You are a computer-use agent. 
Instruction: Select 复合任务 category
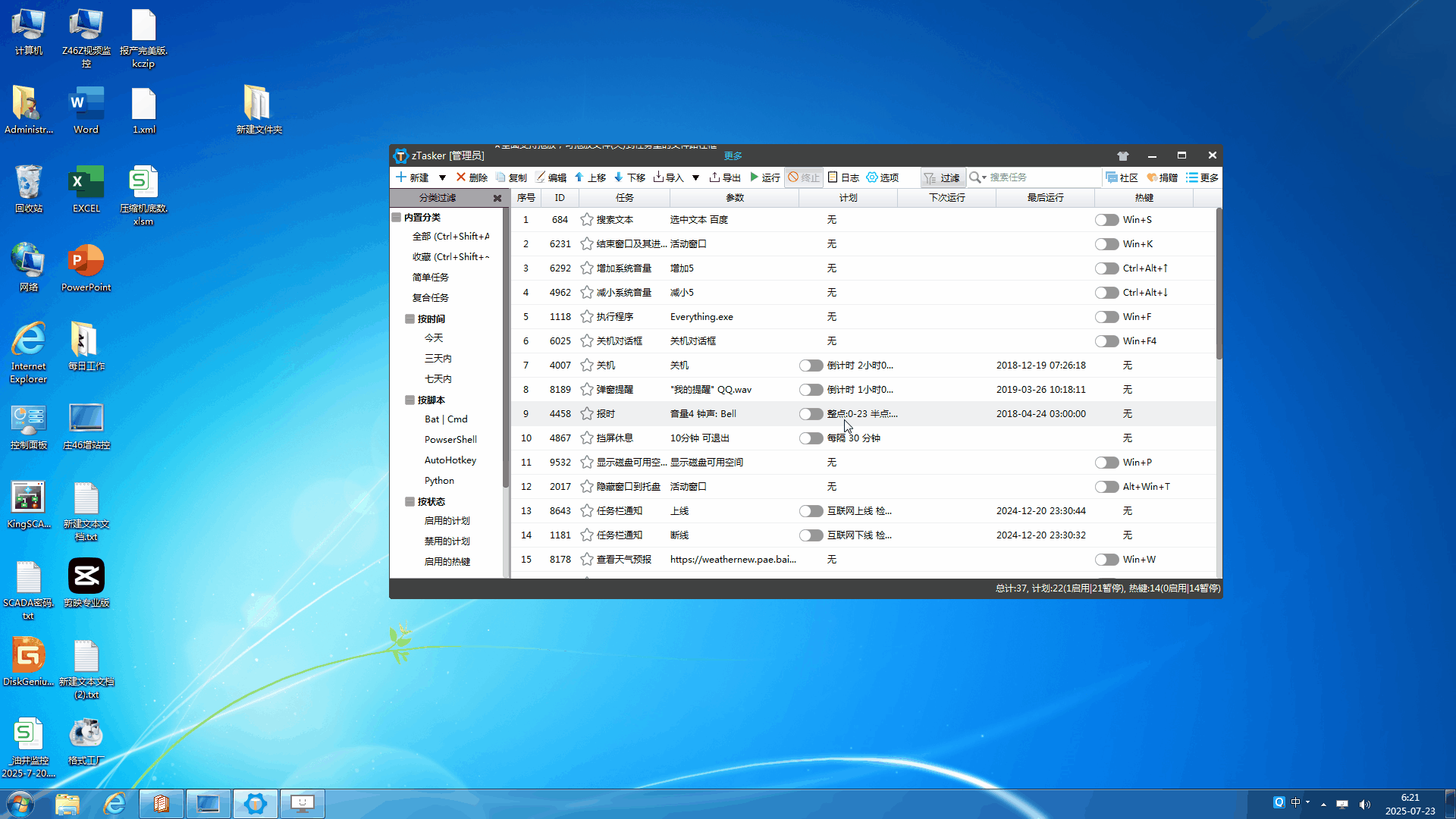click(430, 298)
